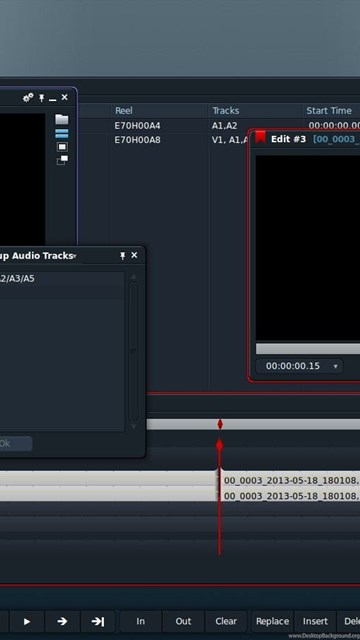
Task: Click the single-tile view icon in the viewer sidebar
Action: click(x=62, y=147)
